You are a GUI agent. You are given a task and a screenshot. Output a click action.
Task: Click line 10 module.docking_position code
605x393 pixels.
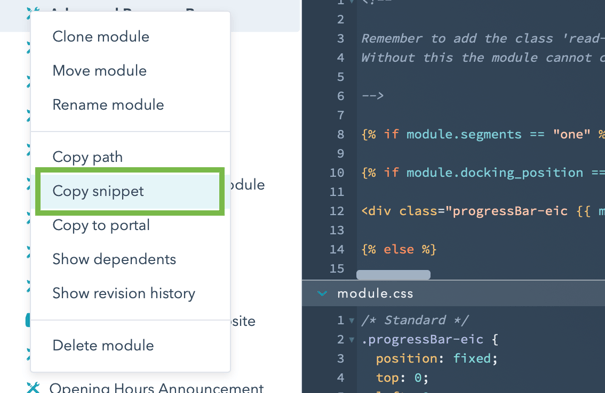pos(482,172)
